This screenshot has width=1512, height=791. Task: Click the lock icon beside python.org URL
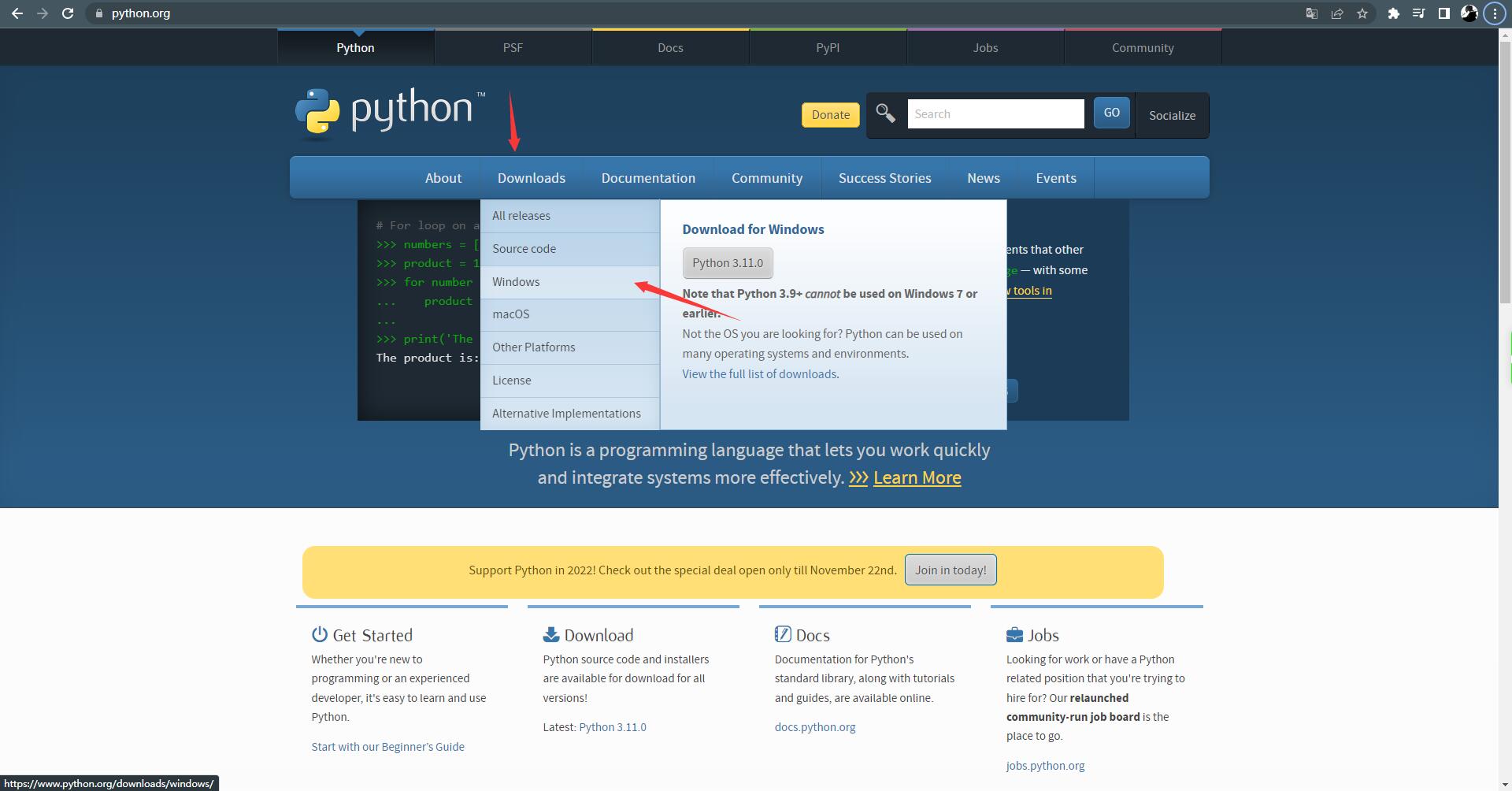99,13
